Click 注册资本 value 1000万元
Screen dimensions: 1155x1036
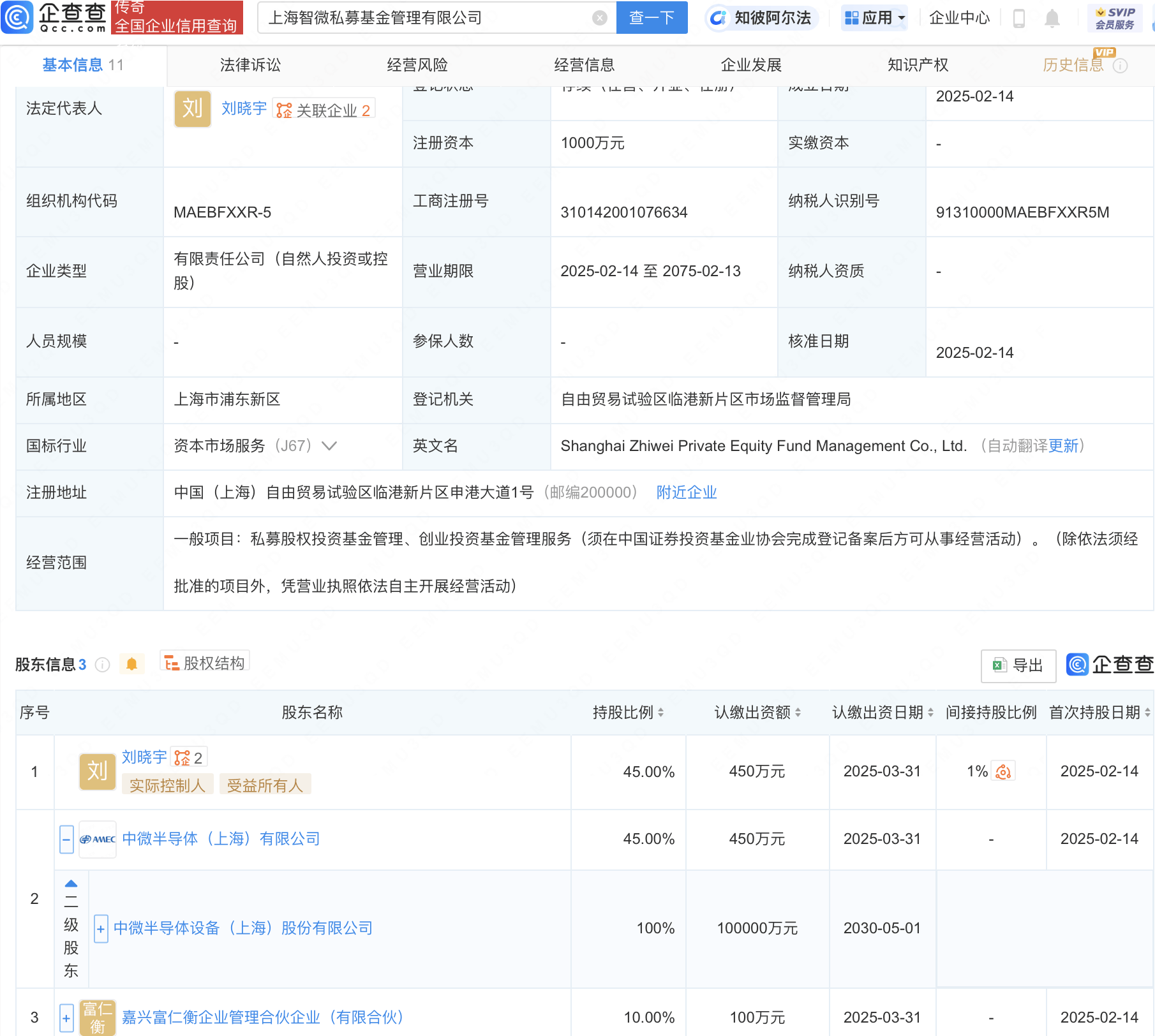(x=592, y=143)
